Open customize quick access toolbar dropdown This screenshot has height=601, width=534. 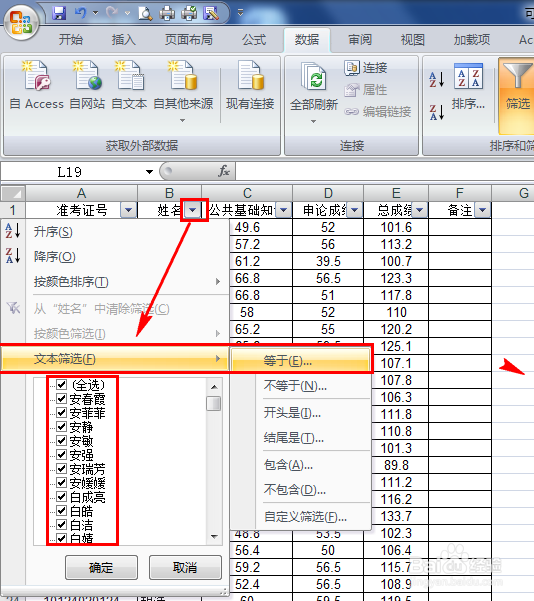(240, 13)
